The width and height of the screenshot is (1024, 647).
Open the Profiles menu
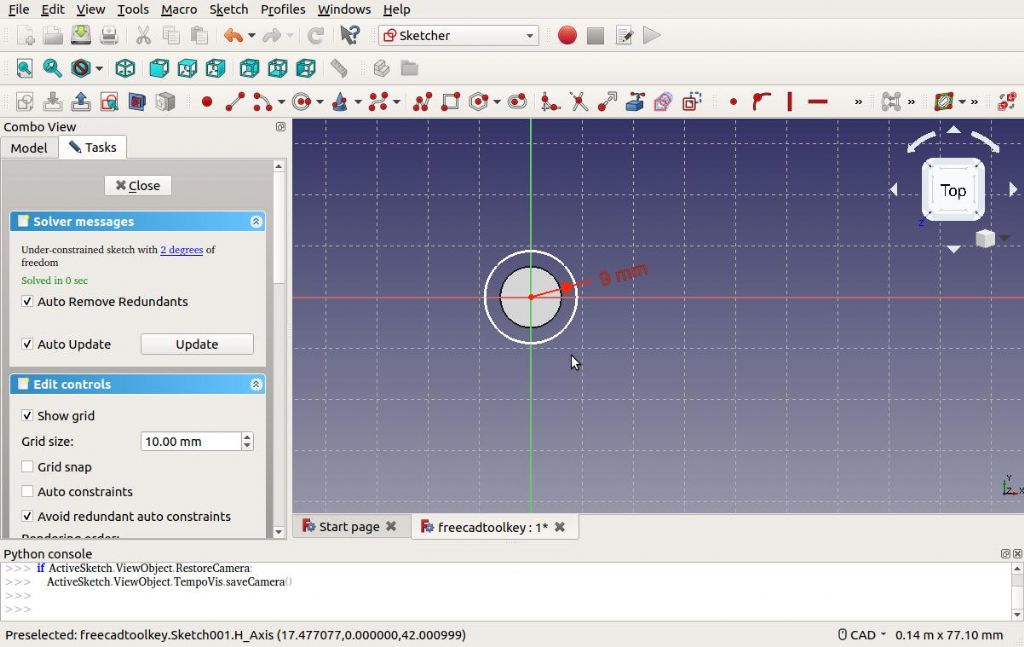click(x=283, y=9)
